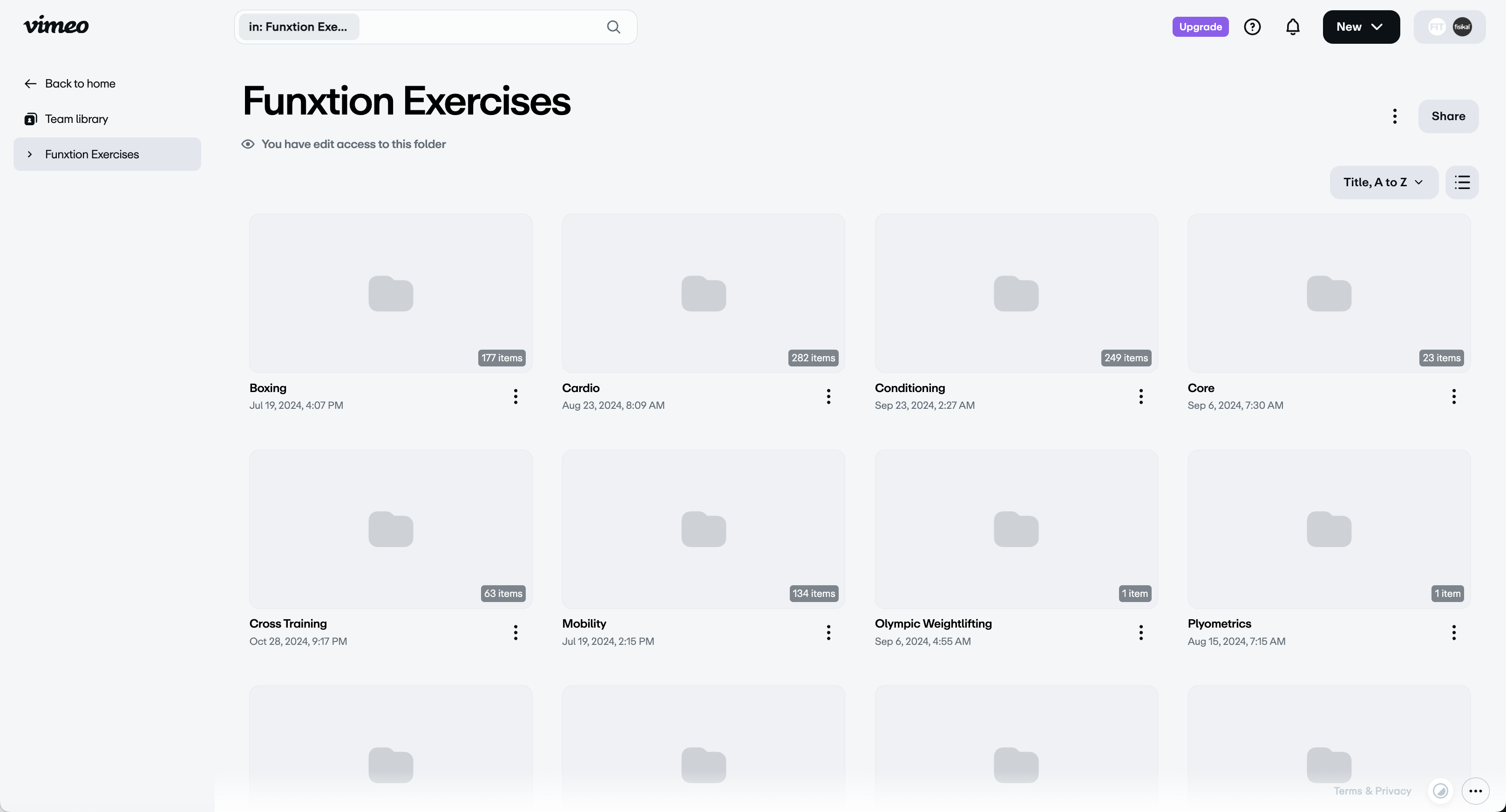Click the Core folder title

tap(1201, 388)
